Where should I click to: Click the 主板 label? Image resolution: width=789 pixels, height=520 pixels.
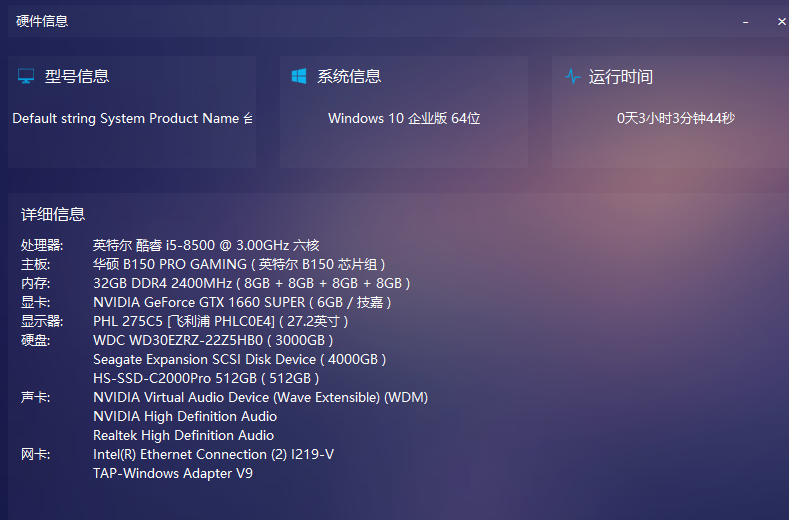[35, 264]
